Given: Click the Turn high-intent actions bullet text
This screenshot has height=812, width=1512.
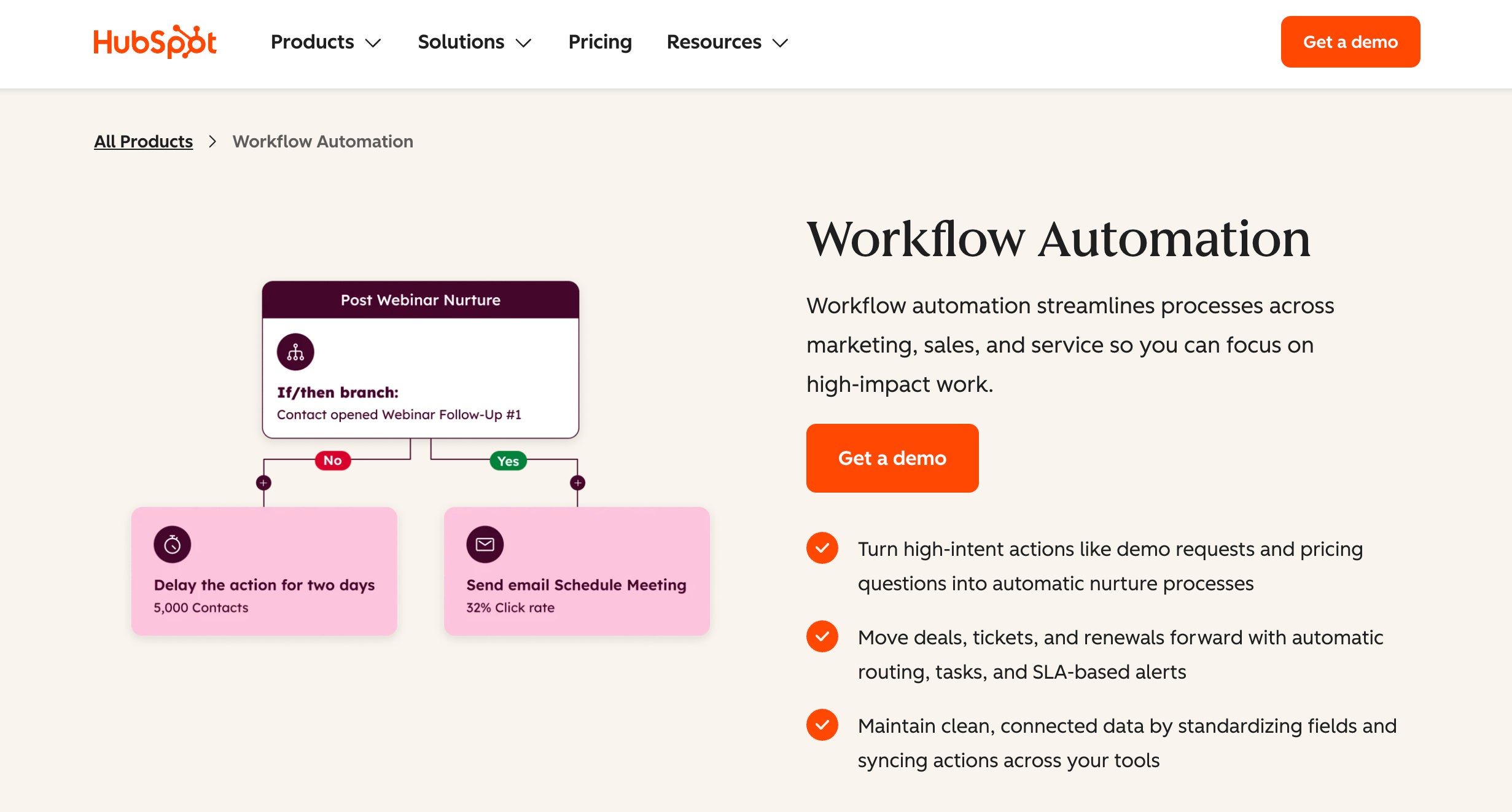Looking at the screenshot, I should 1110,566.
